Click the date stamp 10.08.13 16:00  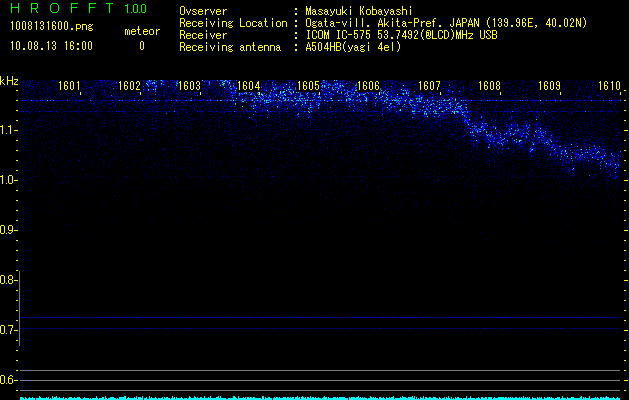pyautogui.click(x=51, y=46)
